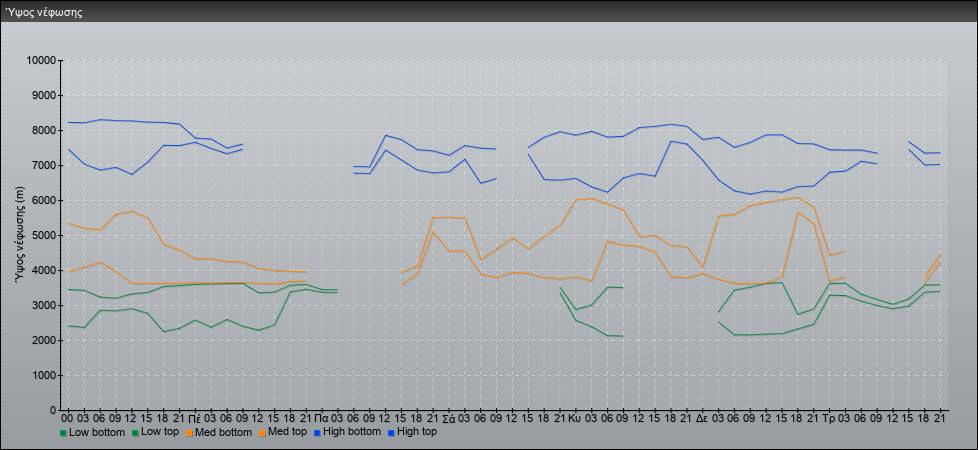Click the green Low bottom legend swatch
Screen dimensions: 978x450
[63, 432]
